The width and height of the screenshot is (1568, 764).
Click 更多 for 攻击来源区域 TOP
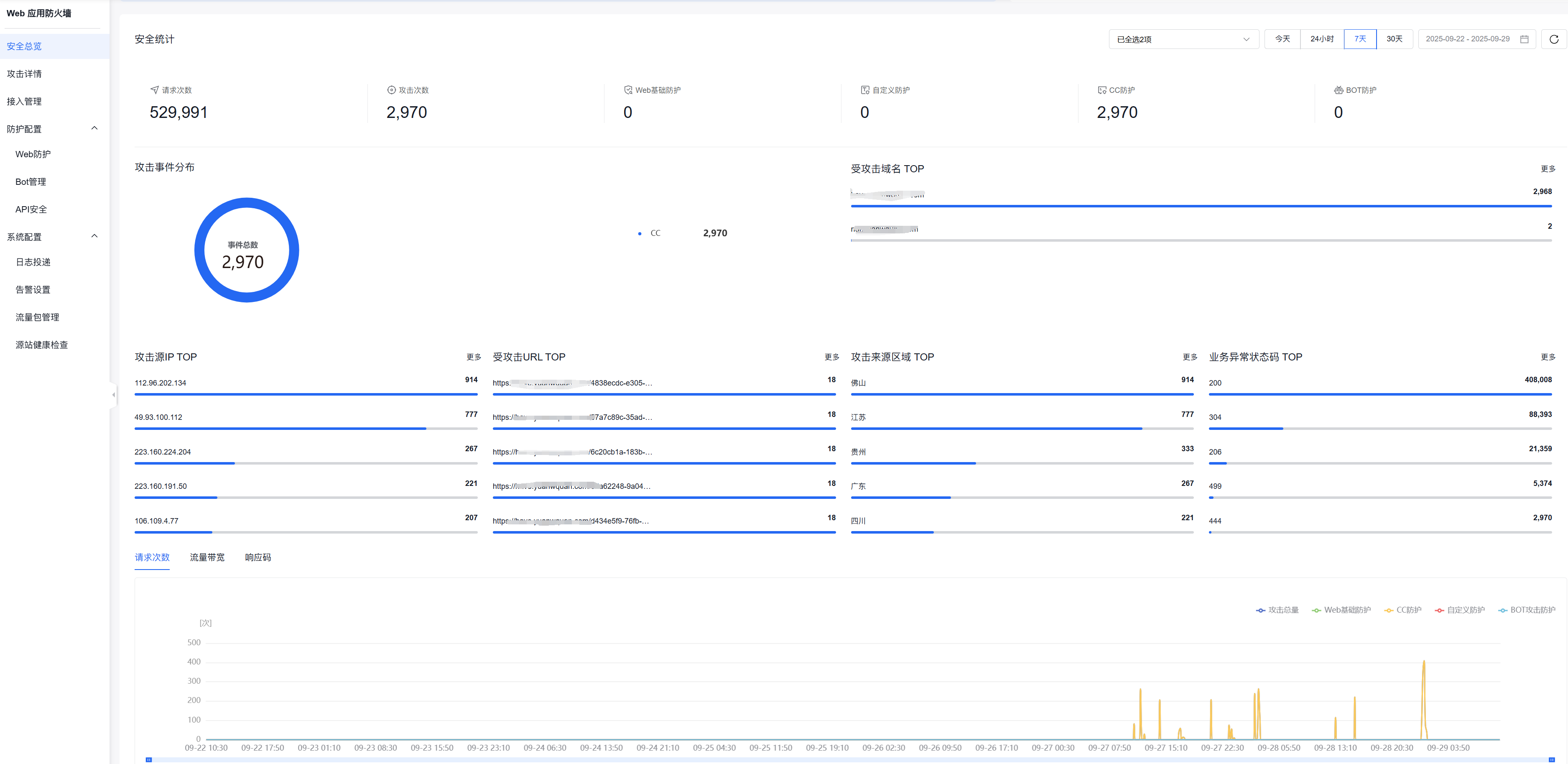[x=1190, y=357]
